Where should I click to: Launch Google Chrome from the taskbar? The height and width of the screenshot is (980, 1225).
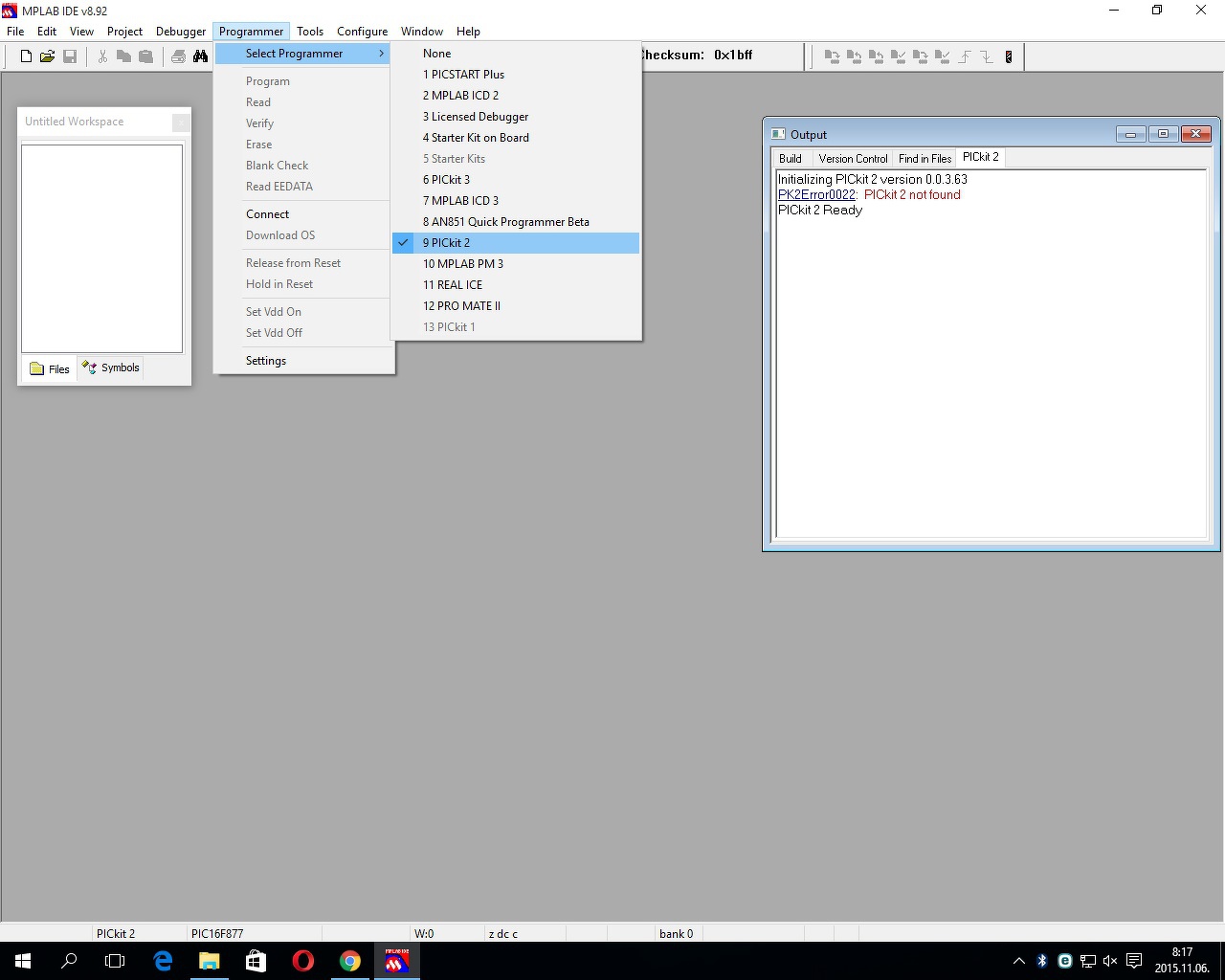click(x=350, y=961)
